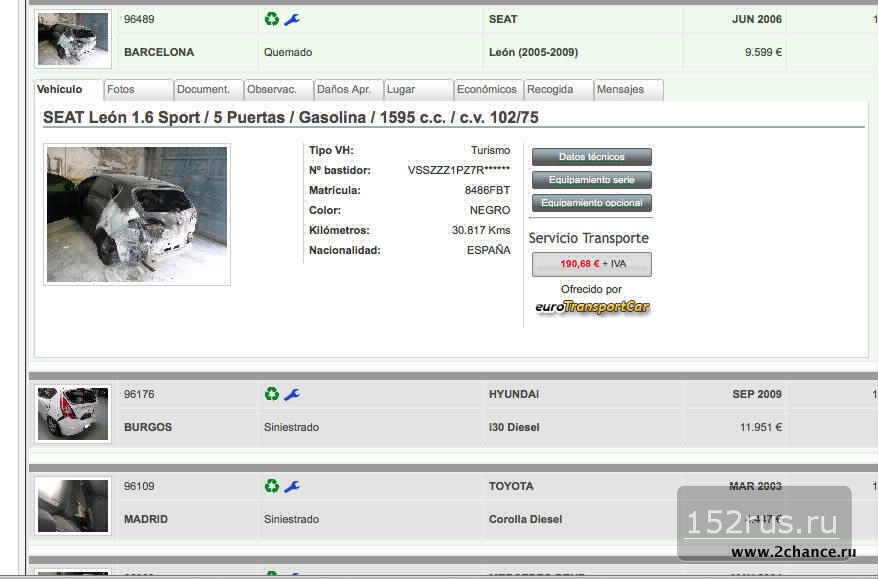Click the 190,68 € + IVA transport button

[x=592, y=264]
